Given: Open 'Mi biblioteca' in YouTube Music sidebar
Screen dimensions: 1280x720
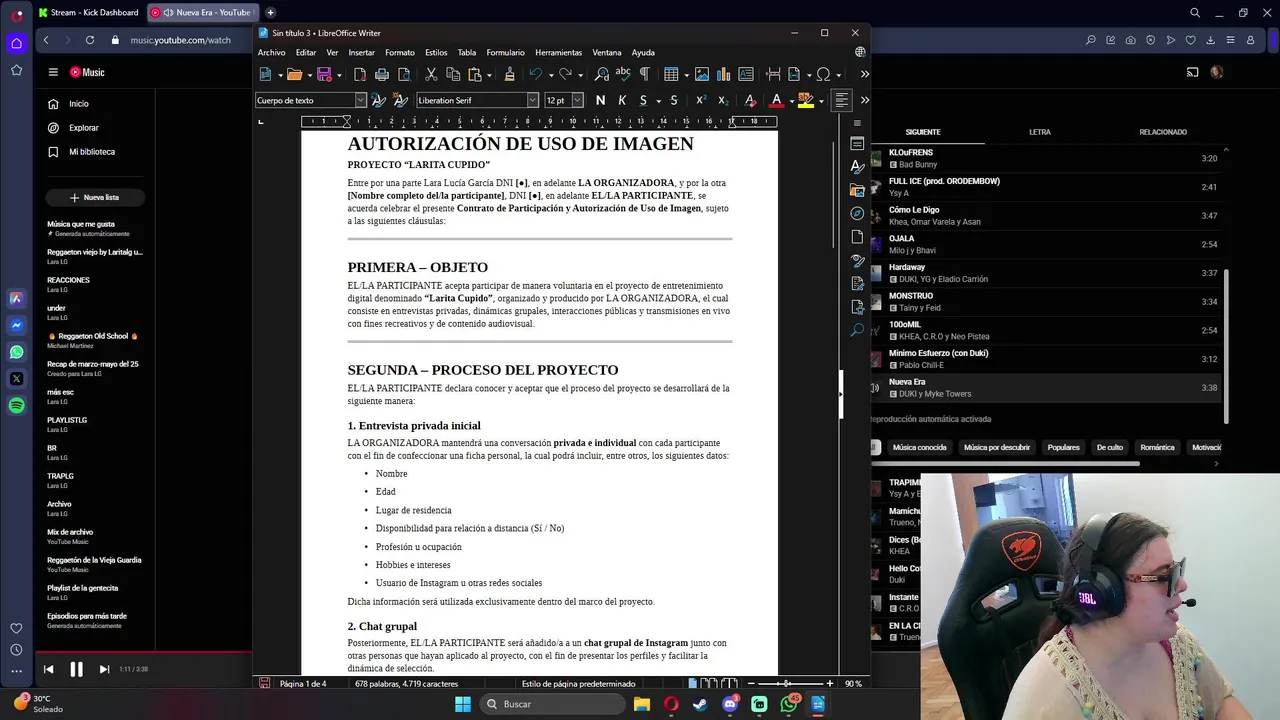Looking at the screenshot, I should pos(92,152).
